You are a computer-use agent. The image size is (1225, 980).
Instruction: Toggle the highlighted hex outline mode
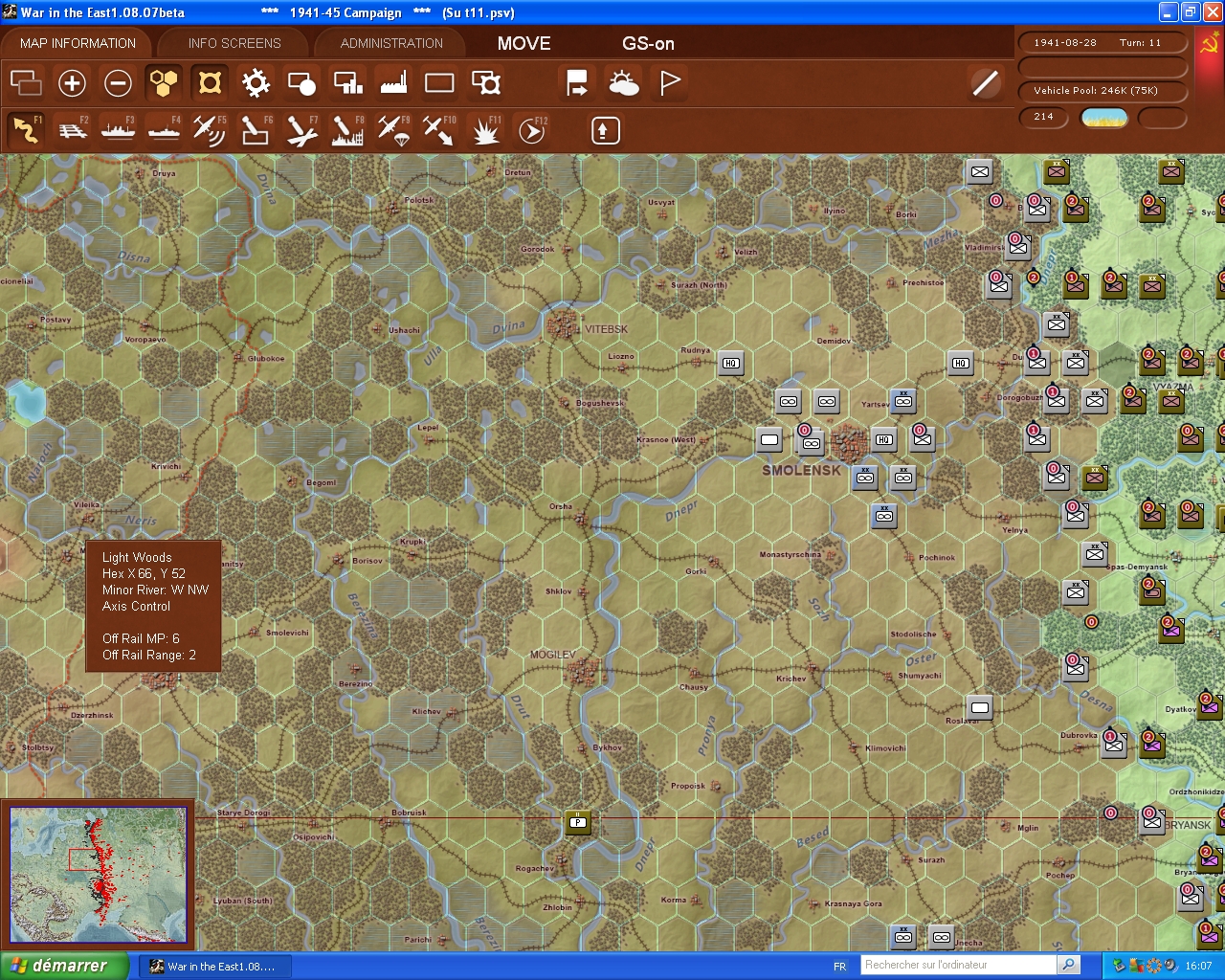(x=210, y=83)
